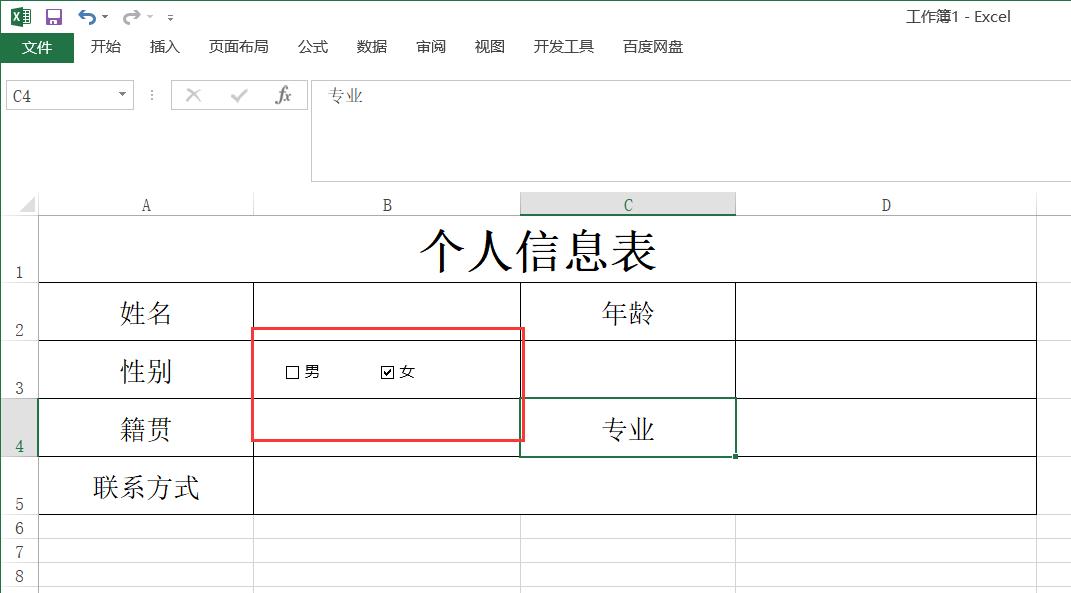Select column A header
This screenshot has width=1071, height=593.
pyautogui.click(x=146, y=205)
